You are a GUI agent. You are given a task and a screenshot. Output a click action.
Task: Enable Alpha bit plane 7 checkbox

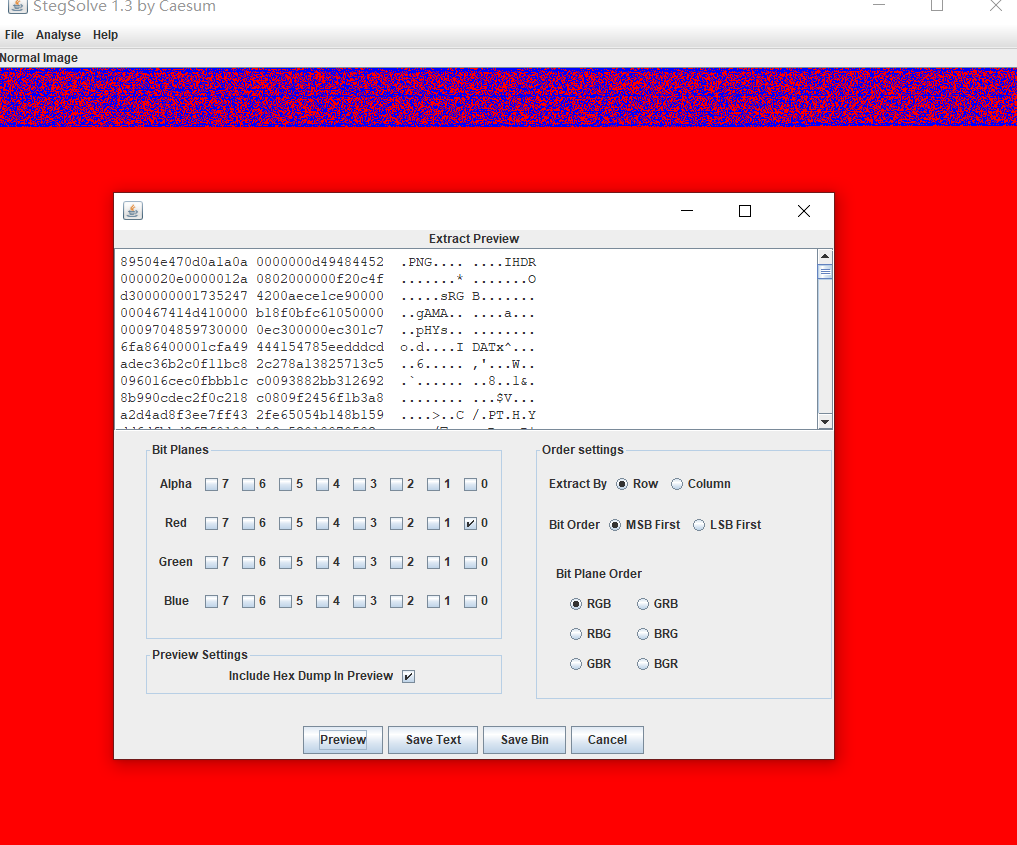click(x=212, y=484)
